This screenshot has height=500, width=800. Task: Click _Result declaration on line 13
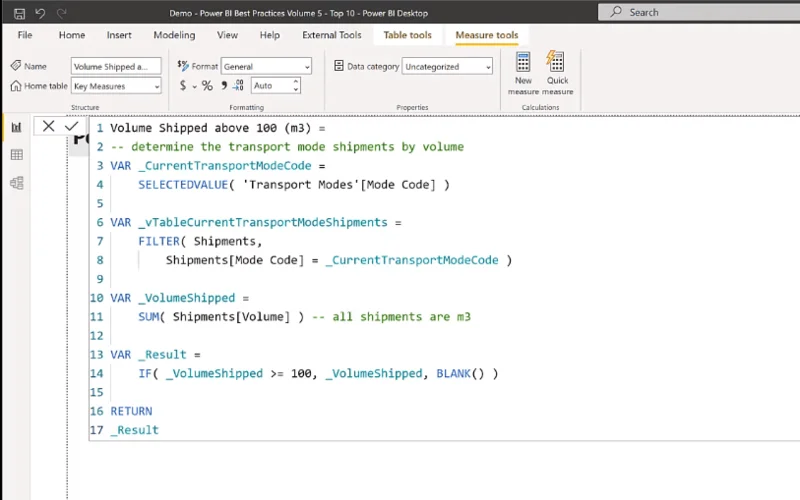[x=162, y=354]
